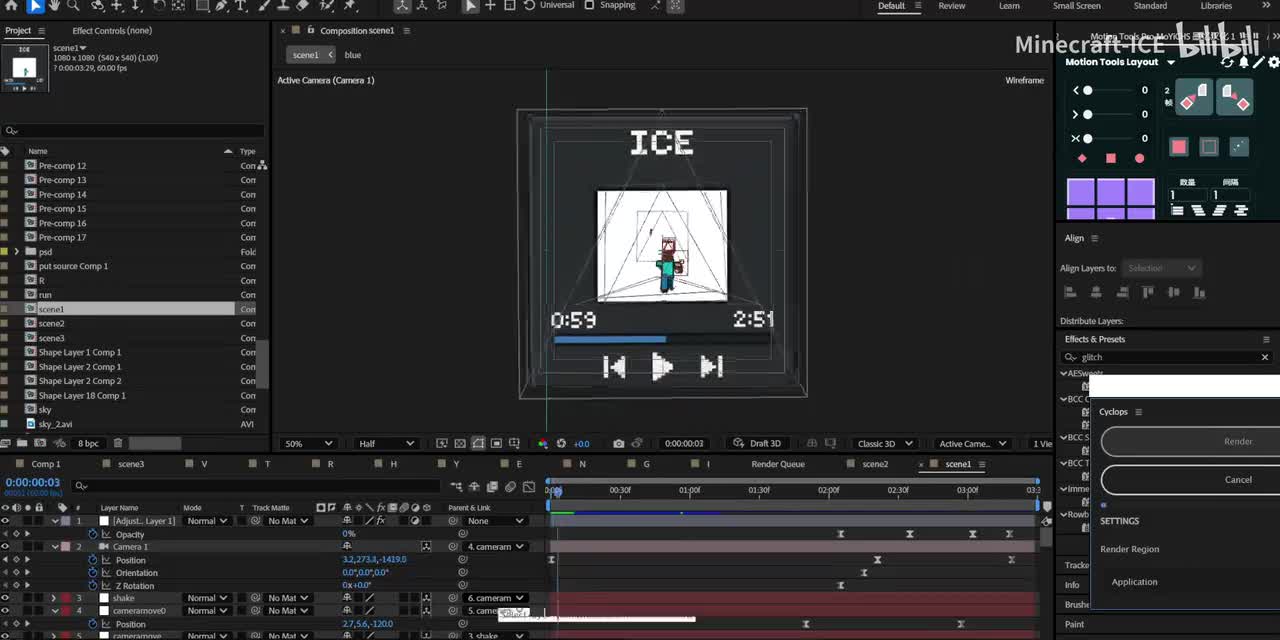The width and height of the screenshot is (1280, 640).
Task: Click the pink diamond keyframe icon
Action: tap(1081, 158)
